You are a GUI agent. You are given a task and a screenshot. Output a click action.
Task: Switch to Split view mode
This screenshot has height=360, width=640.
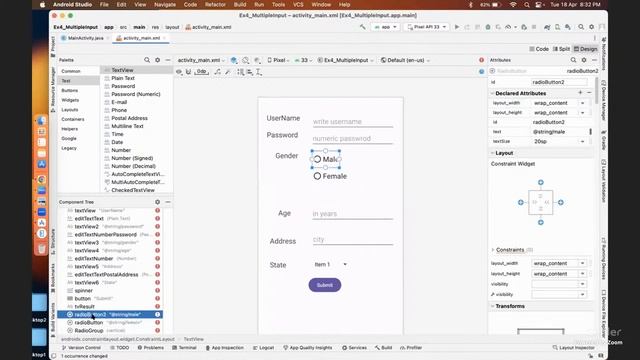tap(561, 49)
